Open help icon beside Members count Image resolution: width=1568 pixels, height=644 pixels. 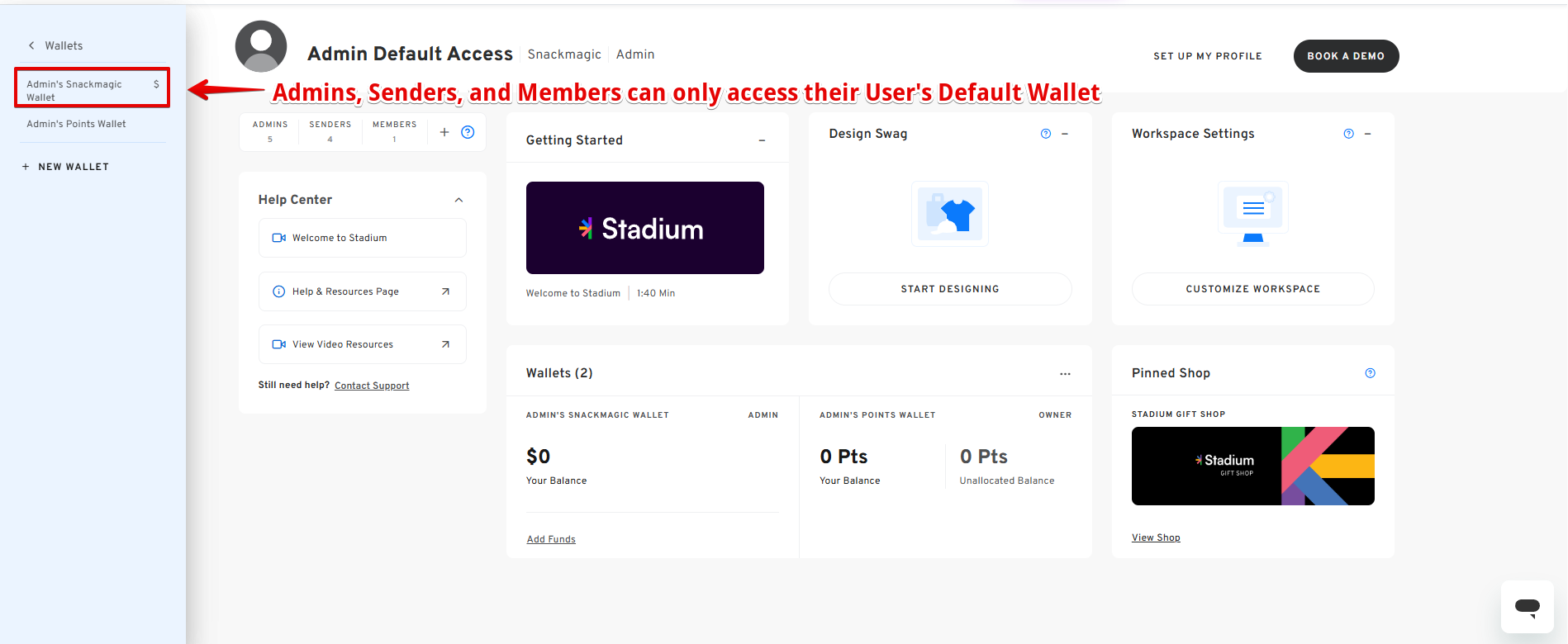point(468,132)
